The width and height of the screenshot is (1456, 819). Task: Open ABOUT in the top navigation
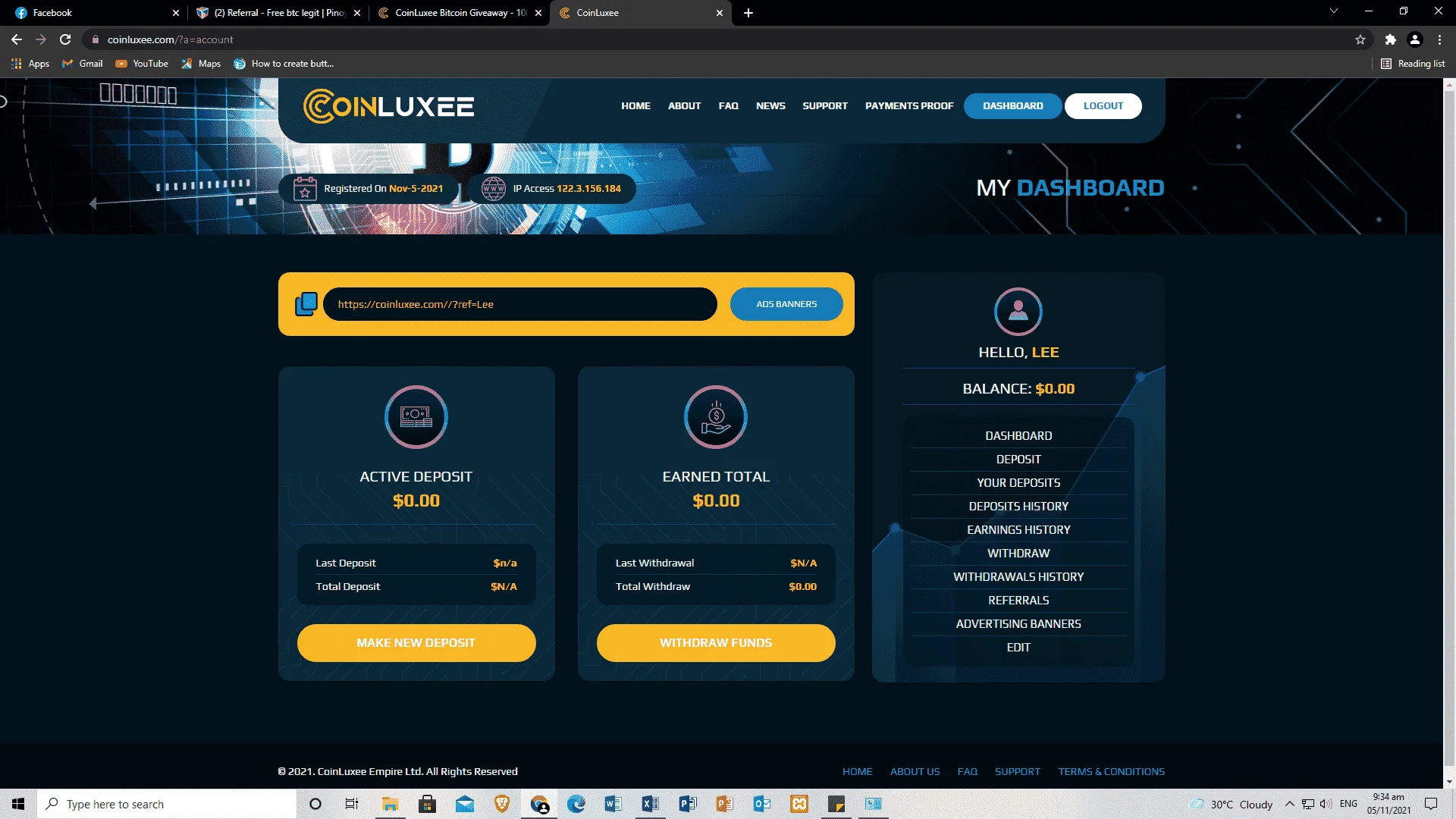(x=684, y=106)
